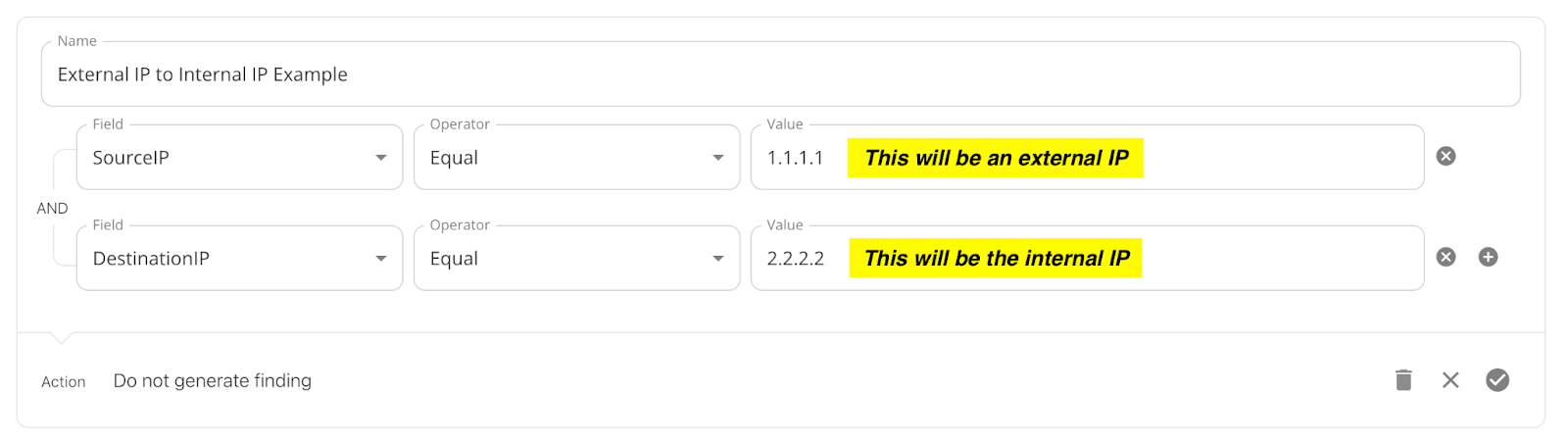Select the Do not generate finding action

213,380
